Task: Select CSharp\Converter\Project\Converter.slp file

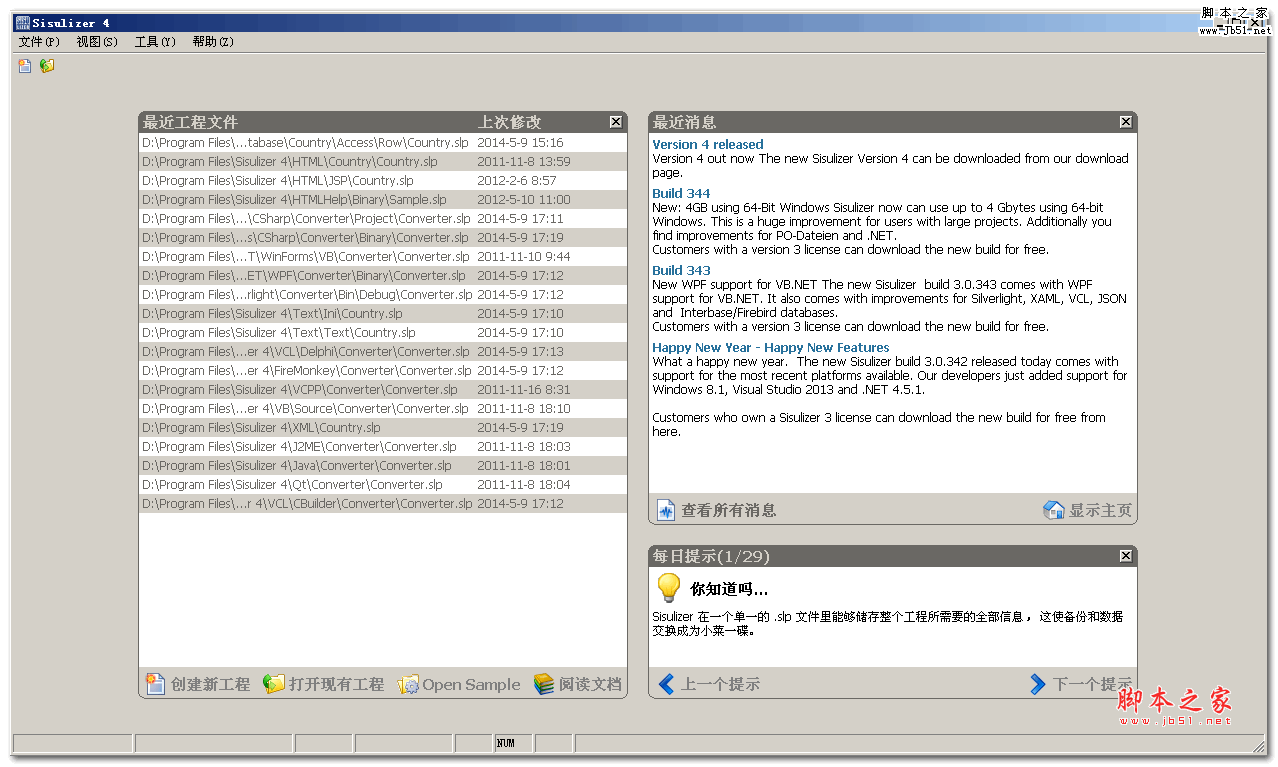Action: 383,219
